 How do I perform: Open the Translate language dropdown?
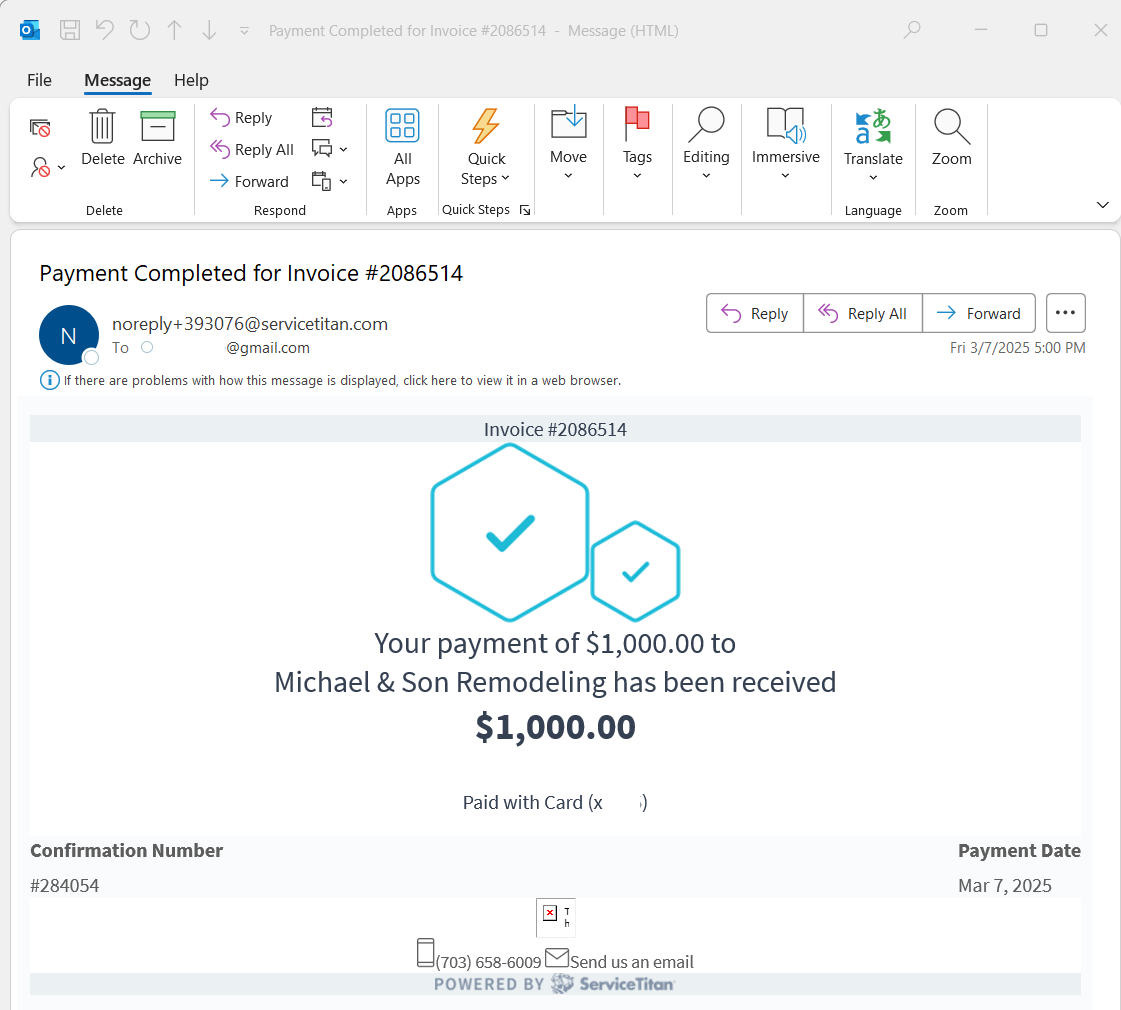[x=873, y=168]
